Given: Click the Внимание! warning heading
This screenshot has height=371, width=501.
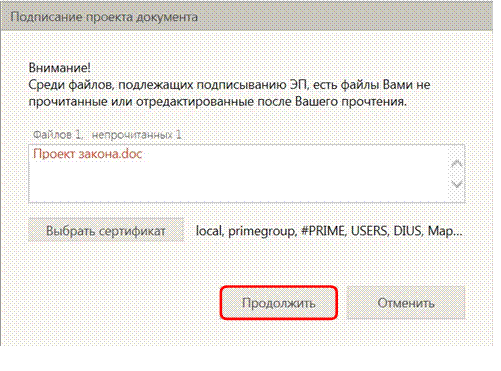Looking at the screenshot, I should pyautogui.click(x=60, y=68).
